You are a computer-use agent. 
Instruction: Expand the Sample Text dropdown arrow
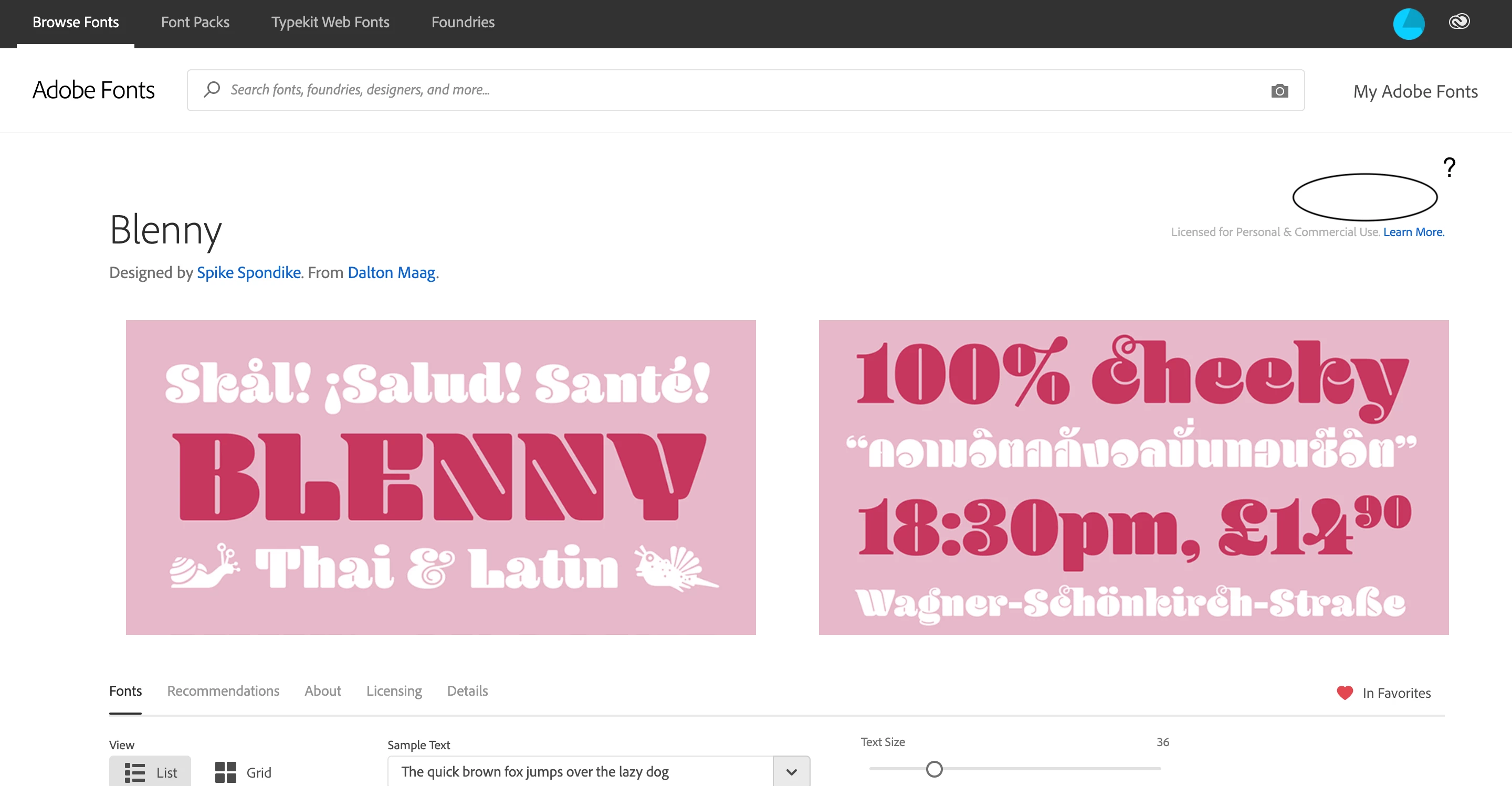(791, 772)
